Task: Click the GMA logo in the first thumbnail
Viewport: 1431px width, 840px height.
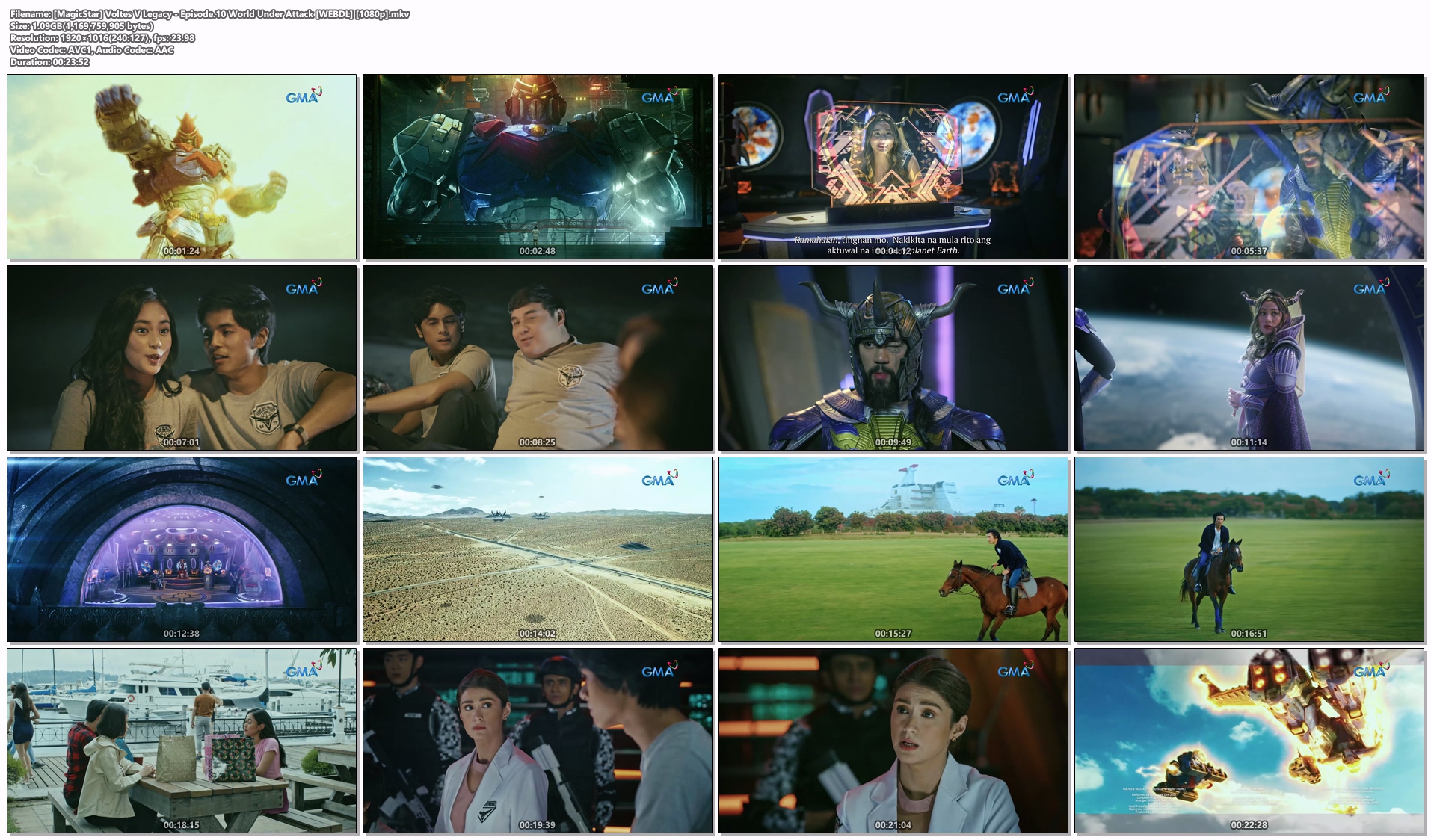Action: click(x=303, y=96)
